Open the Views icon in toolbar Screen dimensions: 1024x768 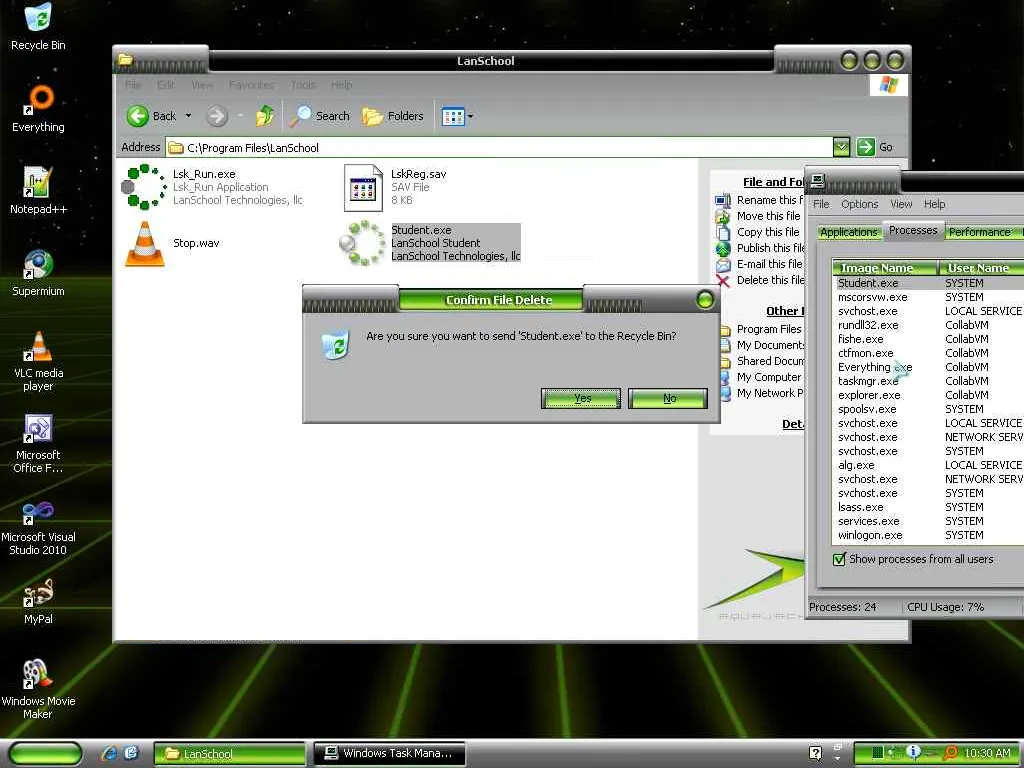click(453, 117)
